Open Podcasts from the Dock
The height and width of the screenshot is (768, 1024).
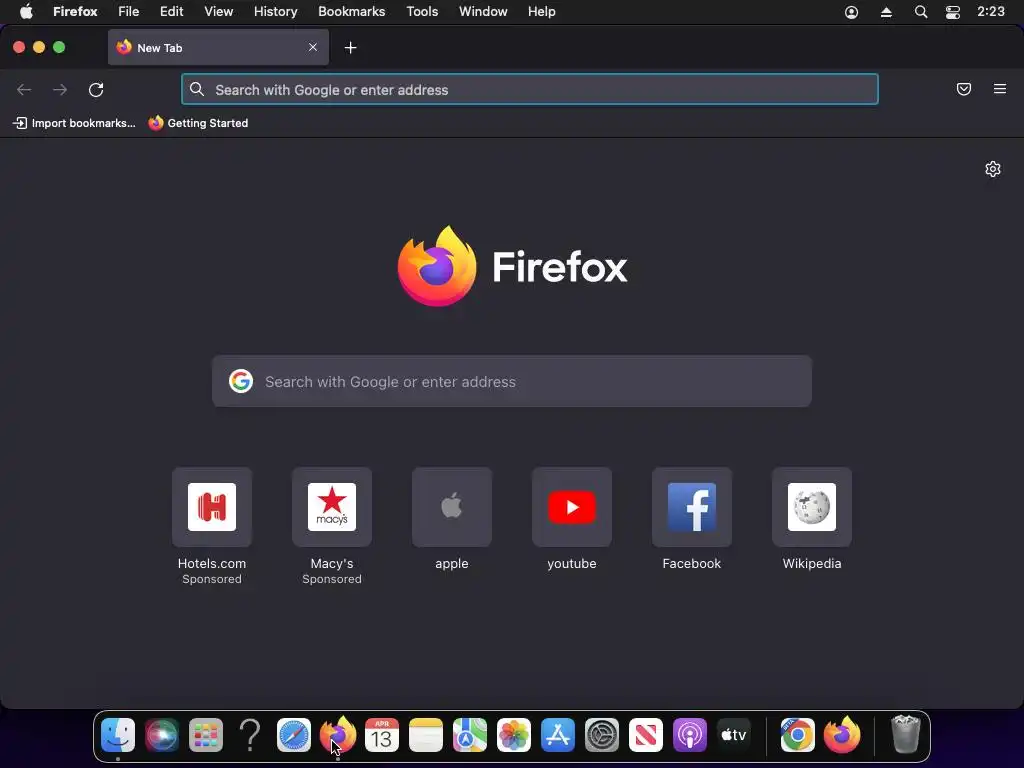(x=690, y=735)
